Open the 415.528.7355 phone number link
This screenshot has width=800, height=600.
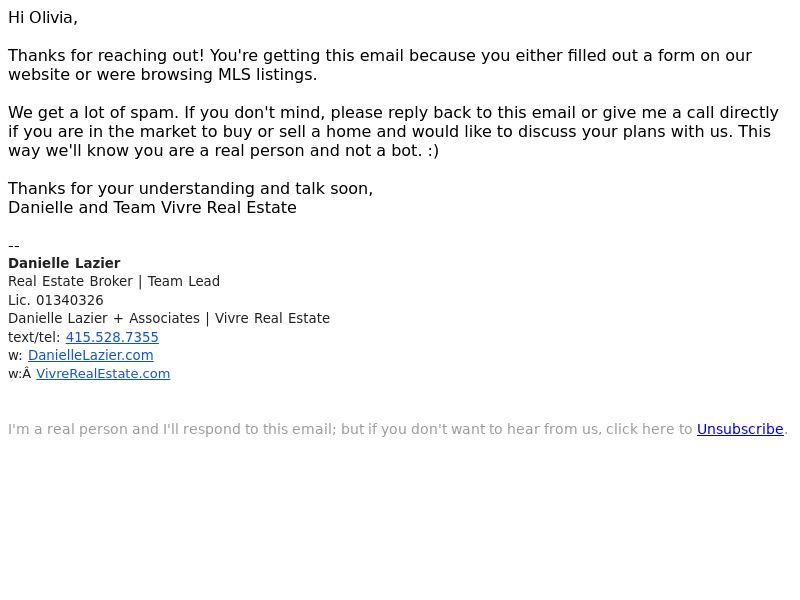[x=112, y=337]
